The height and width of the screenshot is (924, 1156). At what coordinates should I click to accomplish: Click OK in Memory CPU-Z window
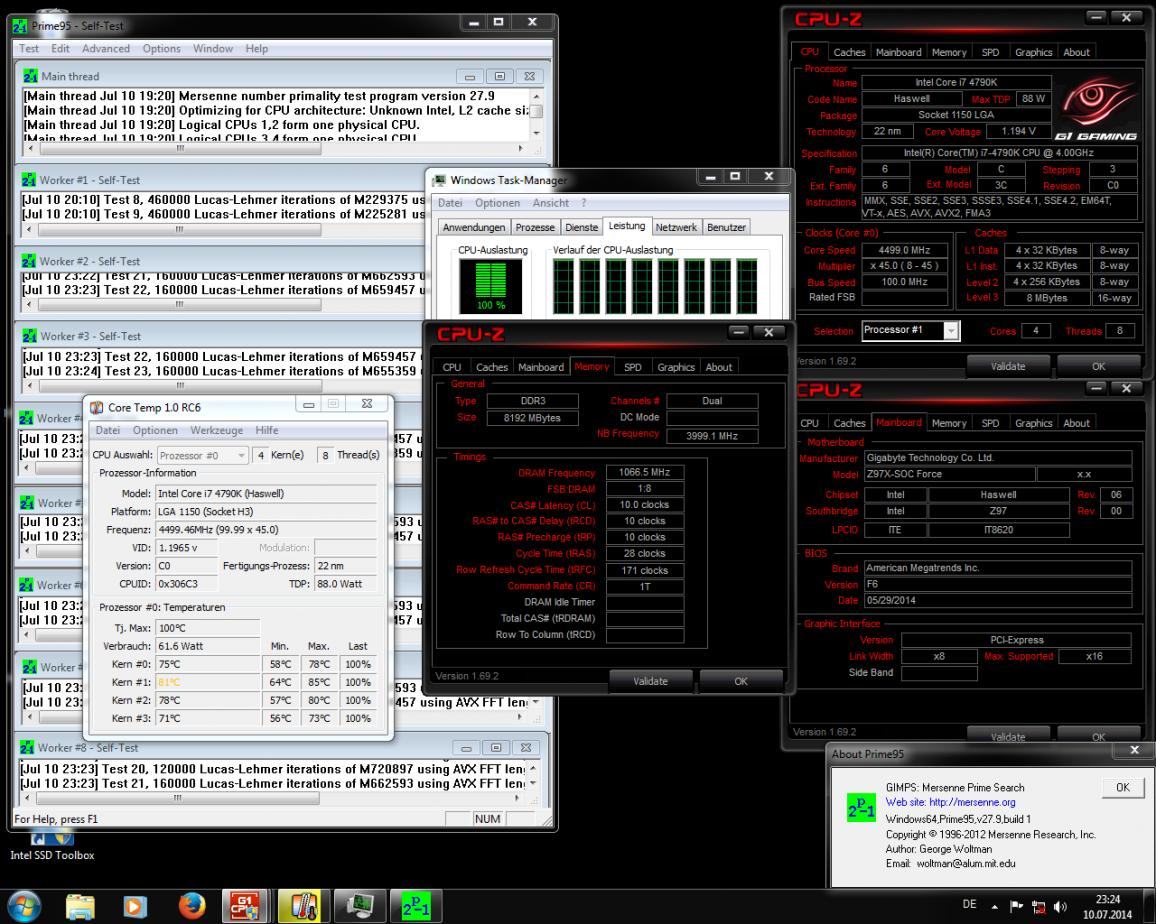point(741,681)
